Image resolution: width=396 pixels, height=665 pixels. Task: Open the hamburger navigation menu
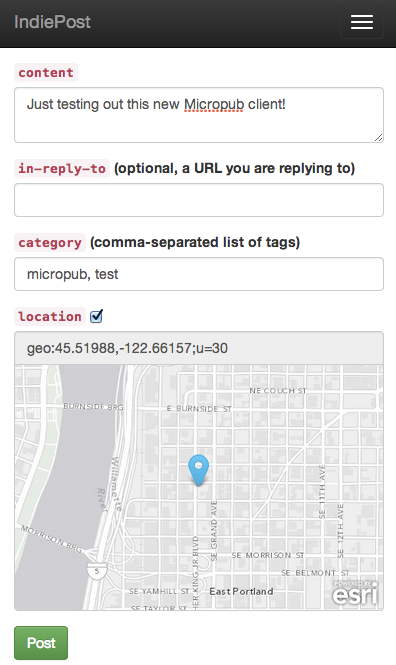(x=362, y=22)
